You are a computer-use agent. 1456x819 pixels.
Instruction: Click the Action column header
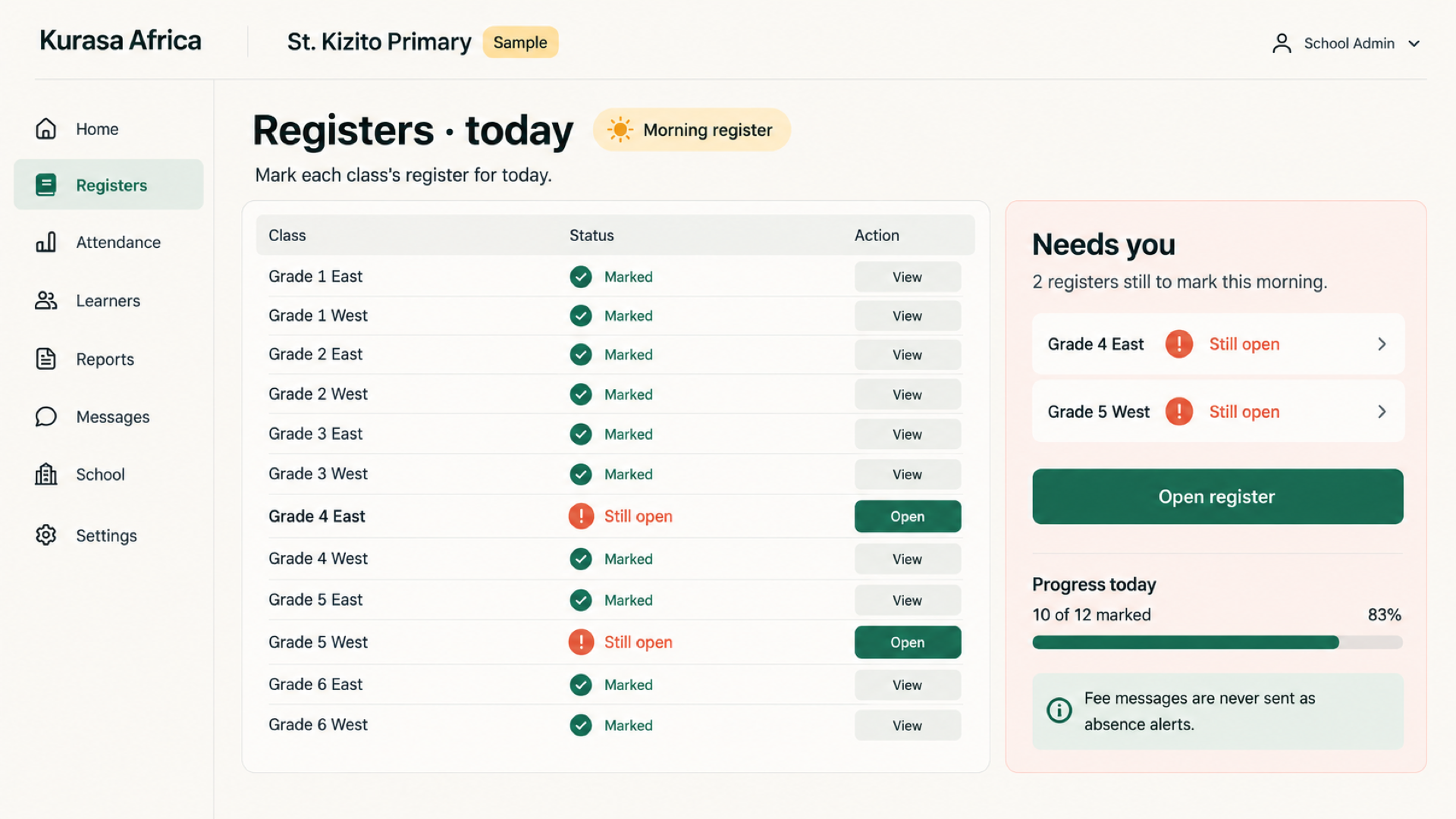(x=877, y=235)
